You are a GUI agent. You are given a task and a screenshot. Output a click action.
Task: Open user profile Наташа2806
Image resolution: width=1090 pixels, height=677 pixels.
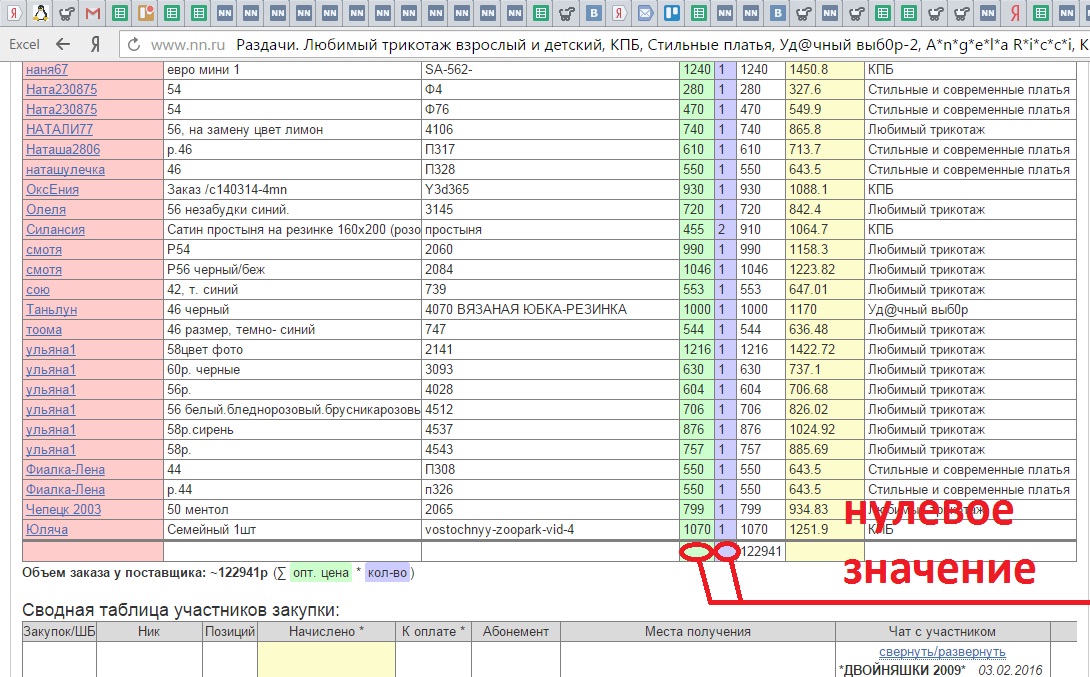(63, 150)
